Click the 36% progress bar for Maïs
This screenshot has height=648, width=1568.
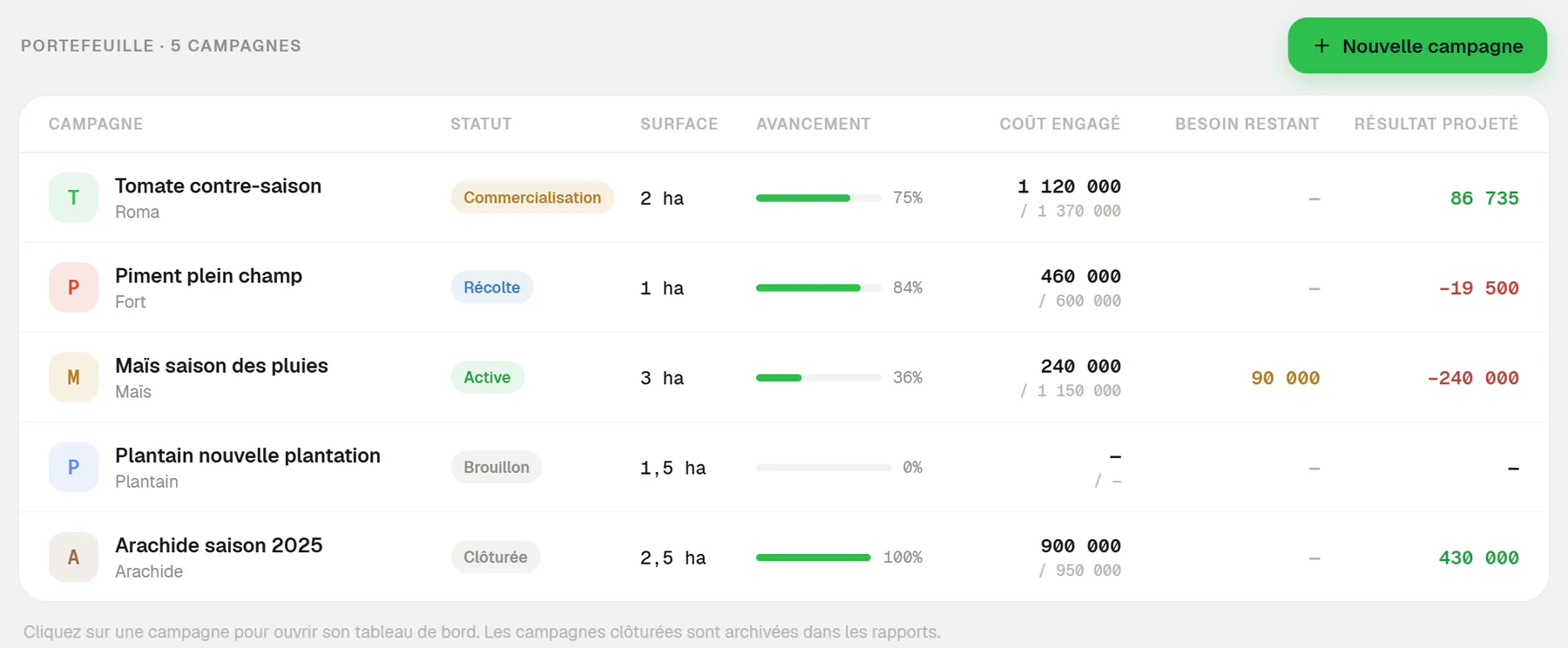(x=819, y=377)
